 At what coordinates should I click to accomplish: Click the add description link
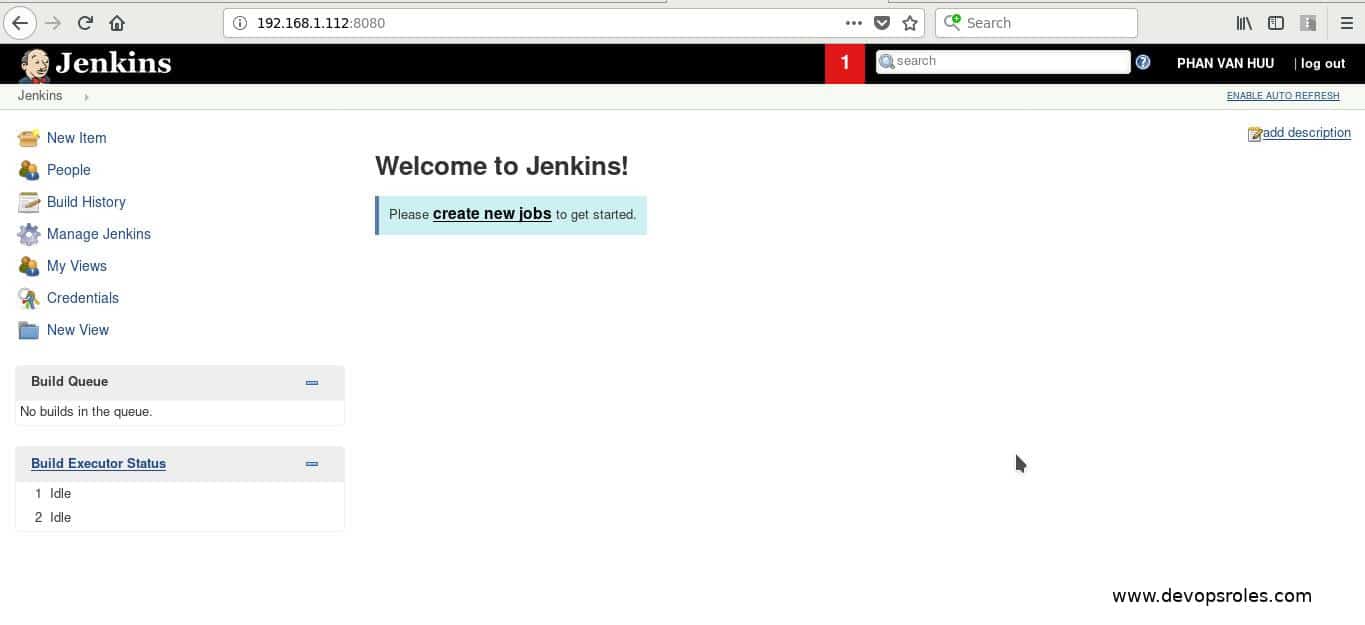pyautogui.click(x=1306, y=133)
